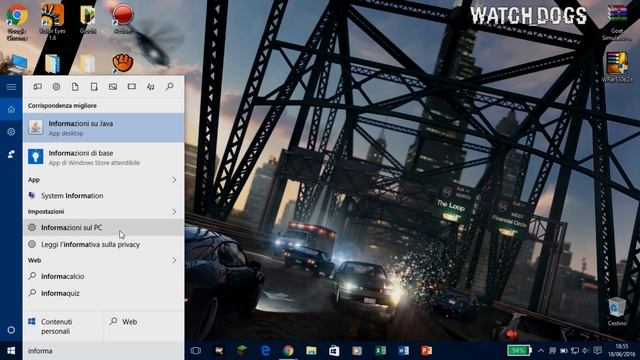Filter search results by photos
This screenshot has height=360, width=640.
113,87
